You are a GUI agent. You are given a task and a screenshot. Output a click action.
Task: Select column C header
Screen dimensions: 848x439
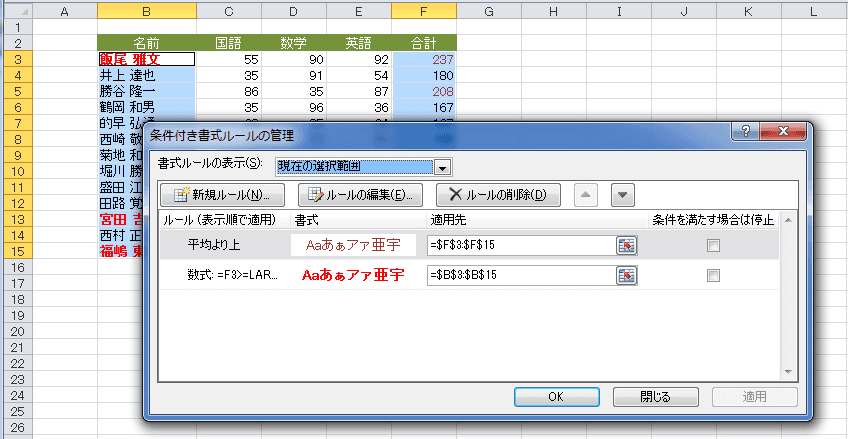point(229,11)
